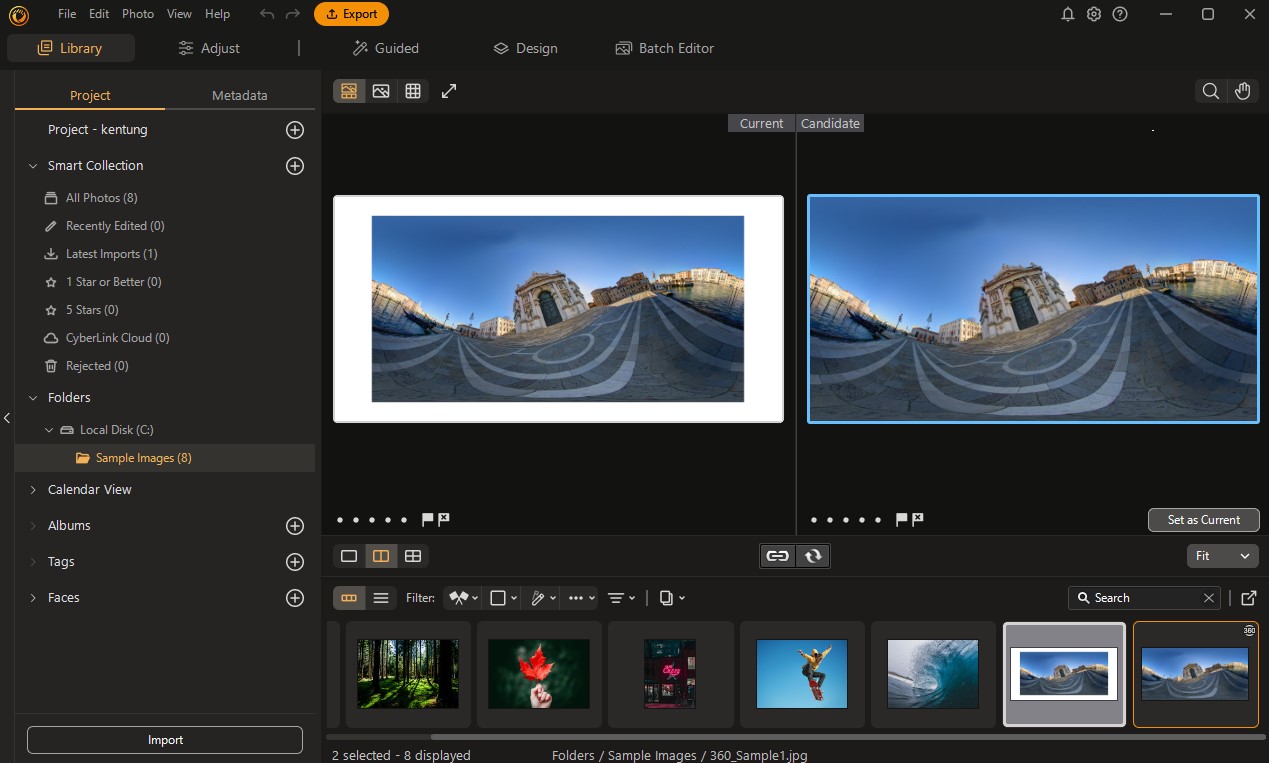Activate the zoom magnifier tool
Viewport: 1269px width, 763px height.
(1210, 91)
